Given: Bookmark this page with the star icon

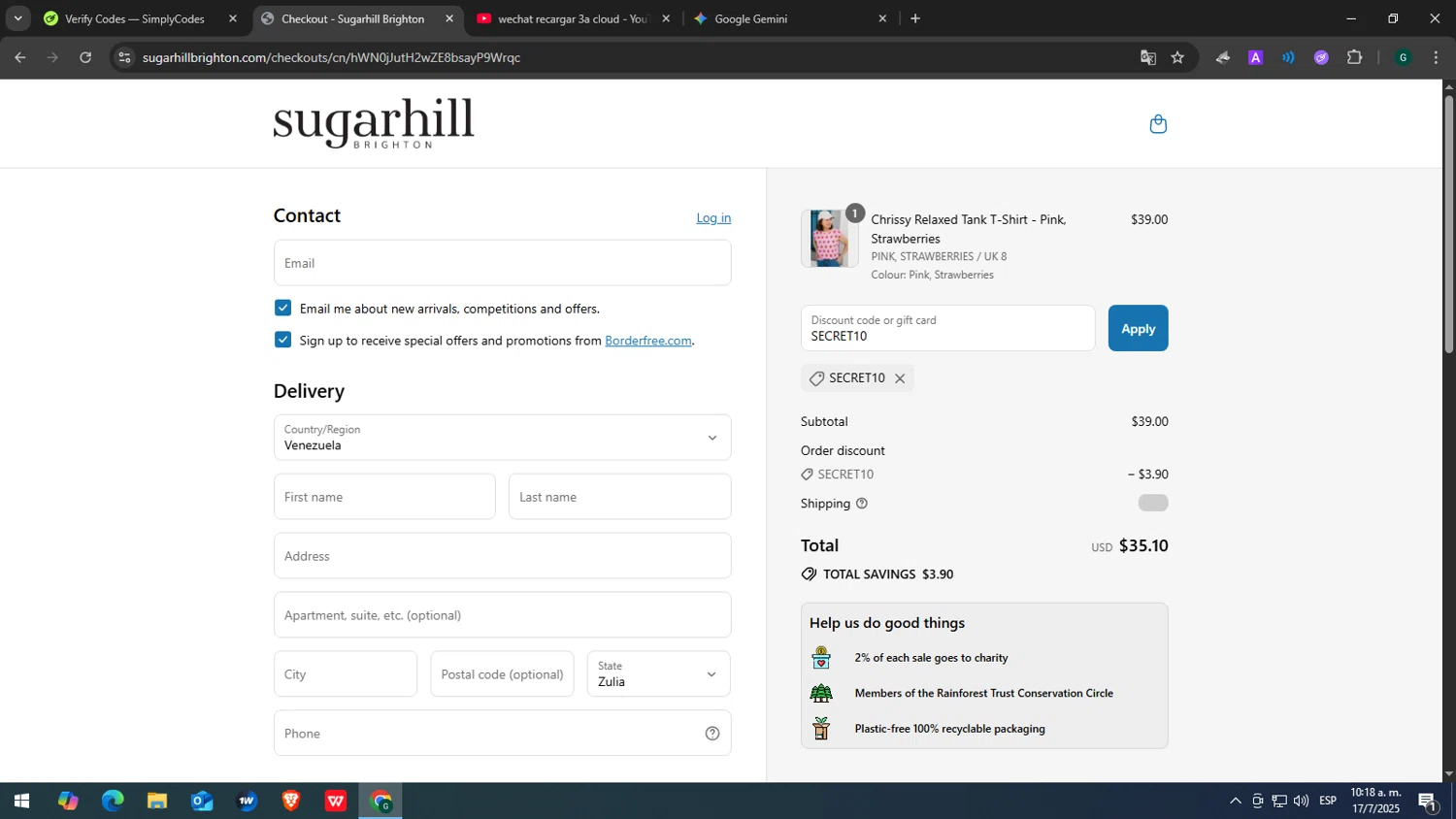Looking at the screenshot, I should (1177, 57).
